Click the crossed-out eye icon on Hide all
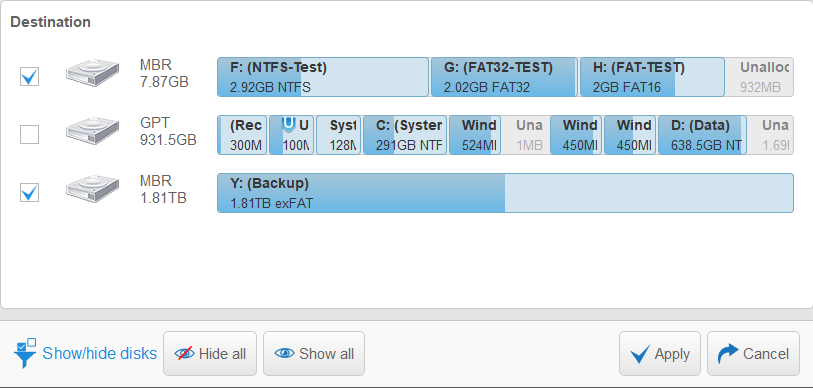The height and width of the screenshot is (388, 813). pos(184,354)
